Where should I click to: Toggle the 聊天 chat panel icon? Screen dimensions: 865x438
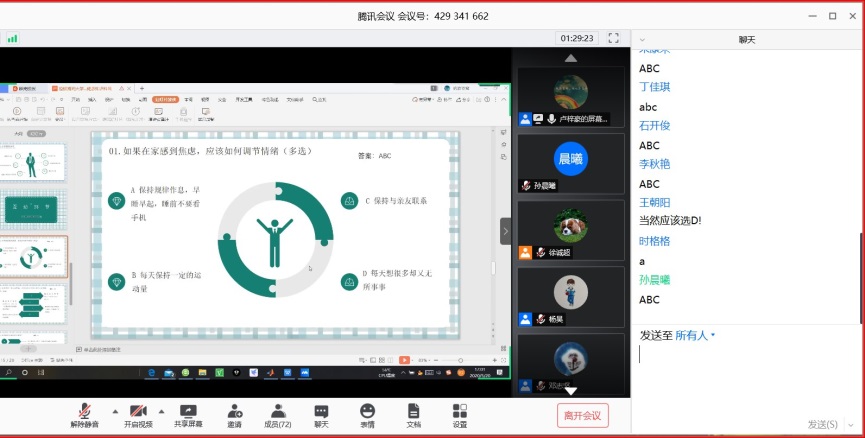321,414
